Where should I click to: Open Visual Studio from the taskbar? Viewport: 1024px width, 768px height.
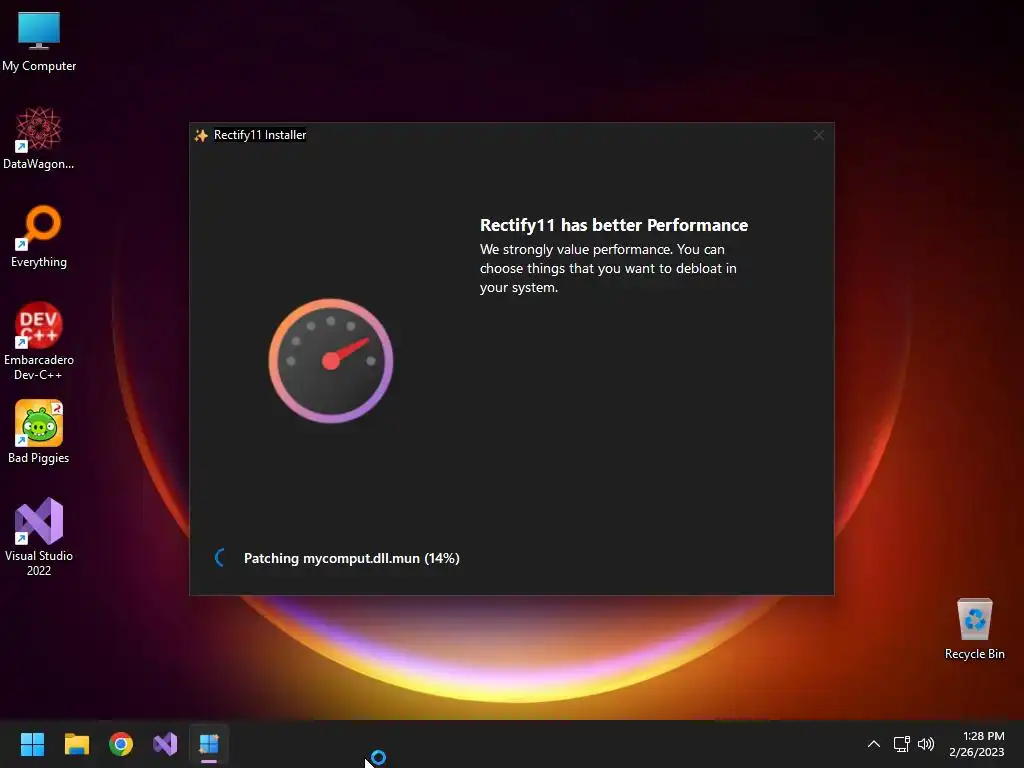[x=165, y=744]
